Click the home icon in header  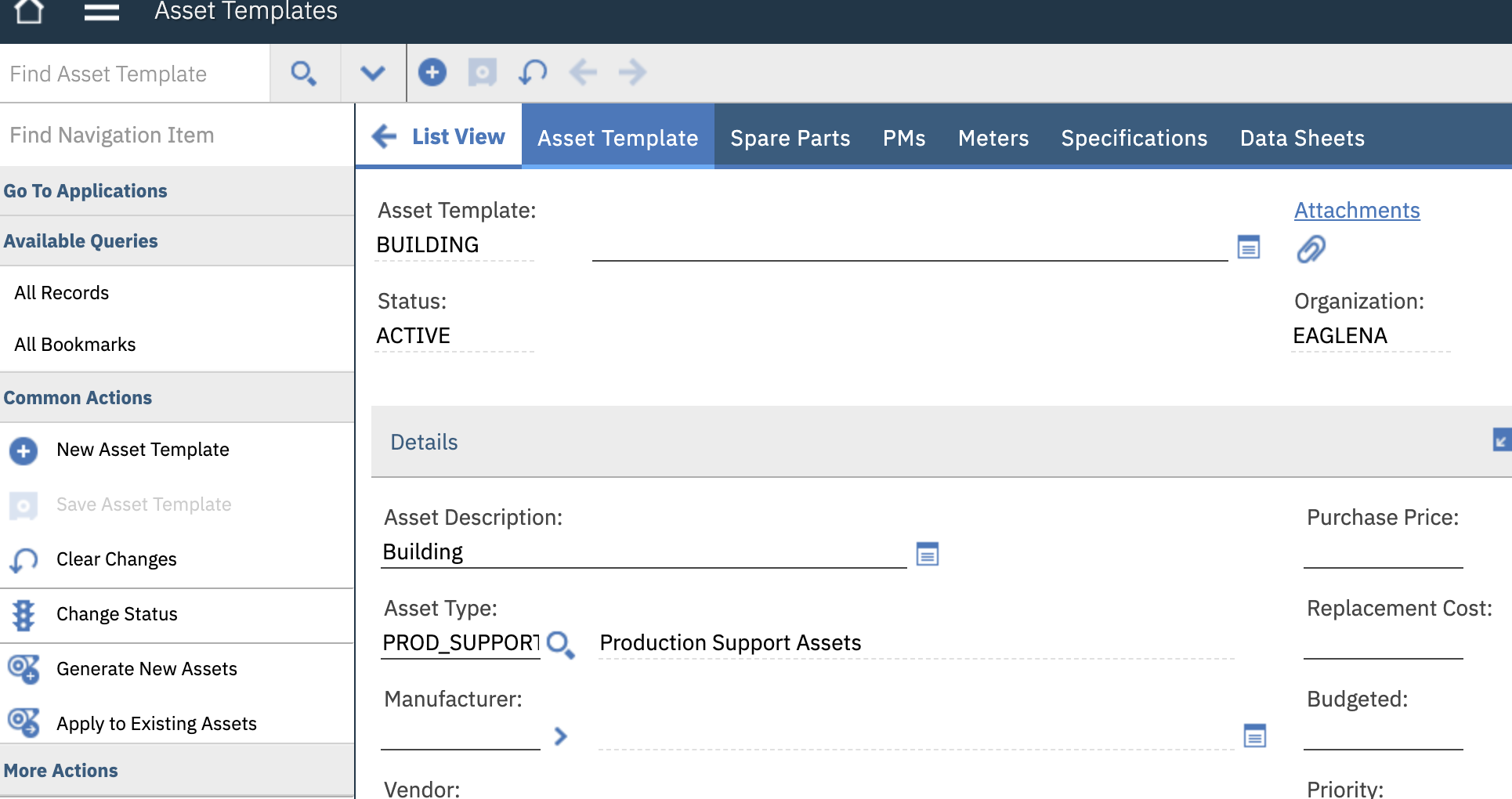click(x=29, y=11)
